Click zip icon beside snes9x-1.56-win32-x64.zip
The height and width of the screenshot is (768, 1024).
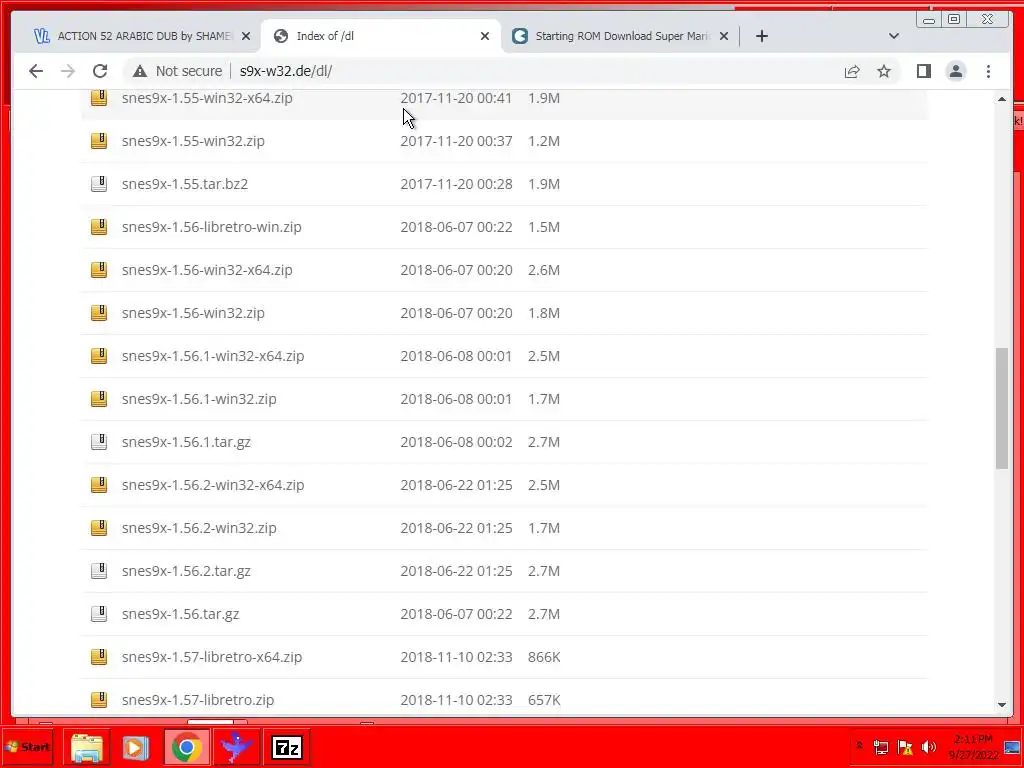tap(99, 270)
